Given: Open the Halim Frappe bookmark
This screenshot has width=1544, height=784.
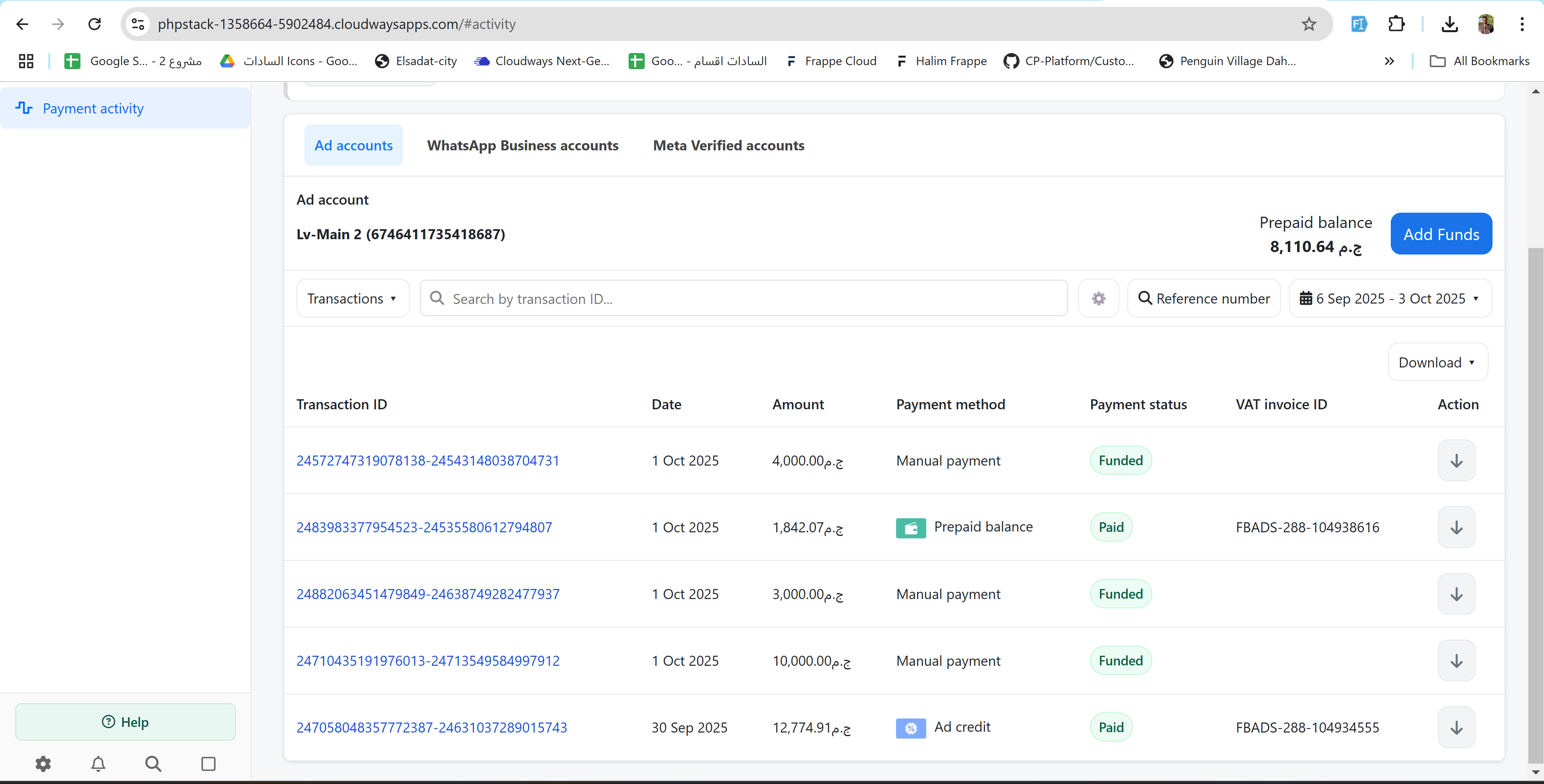Looking at the screenshot, I should 941,61.
